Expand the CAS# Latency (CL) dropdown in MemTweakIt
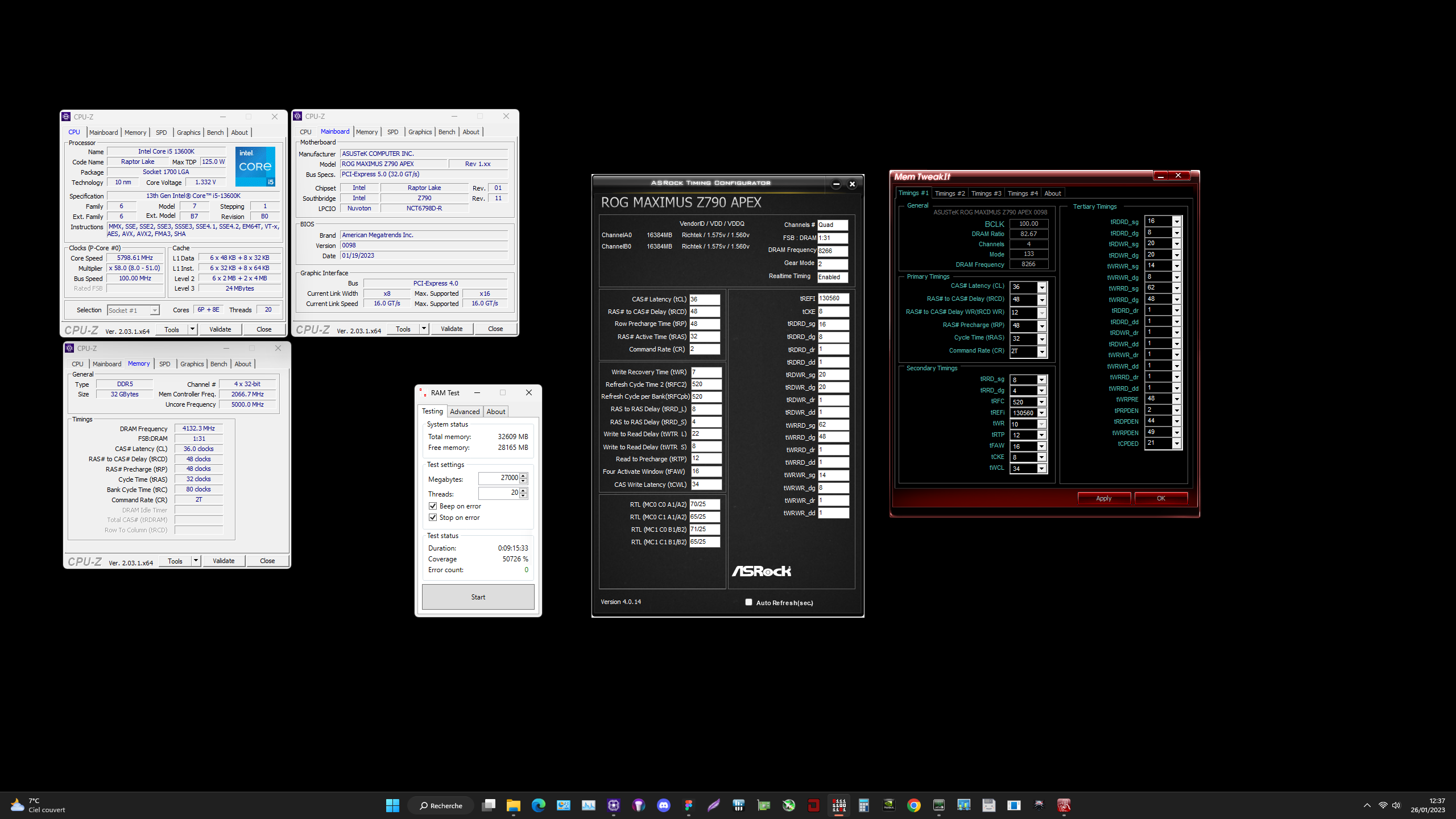The width and height of the screenshot is (1456, 819). coord(1042,287)
